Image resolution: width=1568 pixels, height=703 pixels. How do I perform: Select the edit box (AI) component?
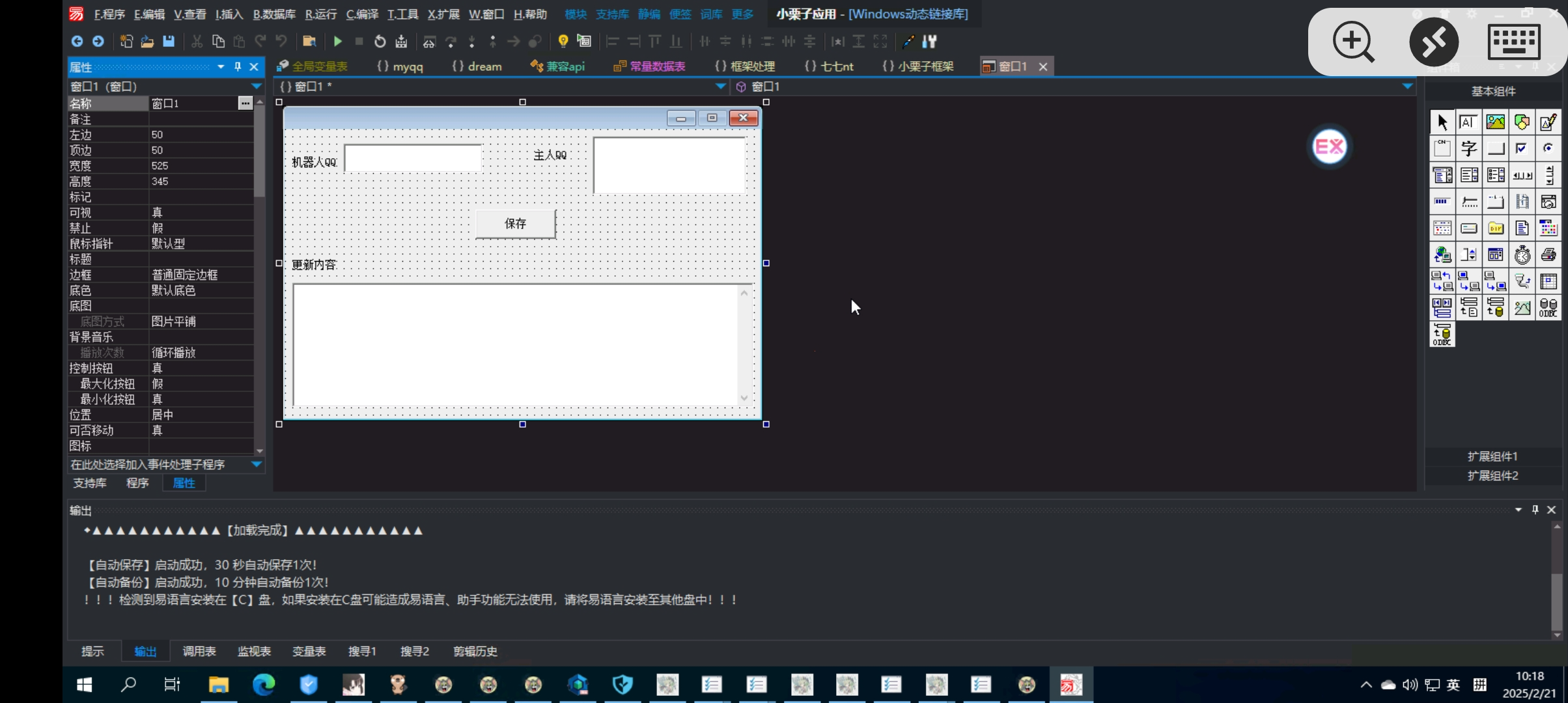click(1468, 122)
